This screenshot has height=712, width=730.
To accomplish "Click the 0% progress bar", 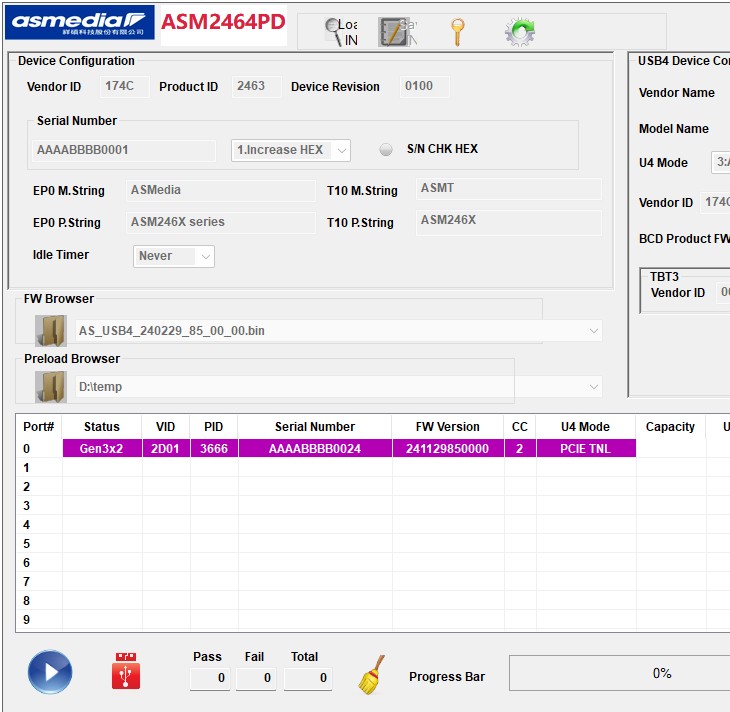I will point(620,673).
